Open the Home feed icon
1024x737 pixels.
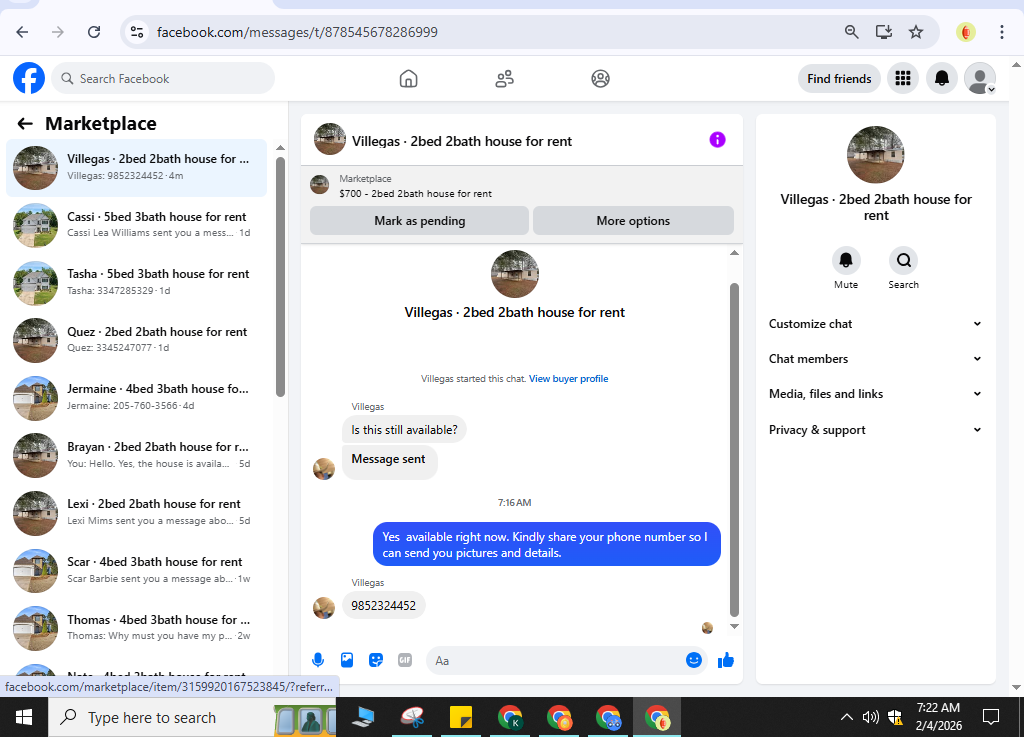(408, 79)
